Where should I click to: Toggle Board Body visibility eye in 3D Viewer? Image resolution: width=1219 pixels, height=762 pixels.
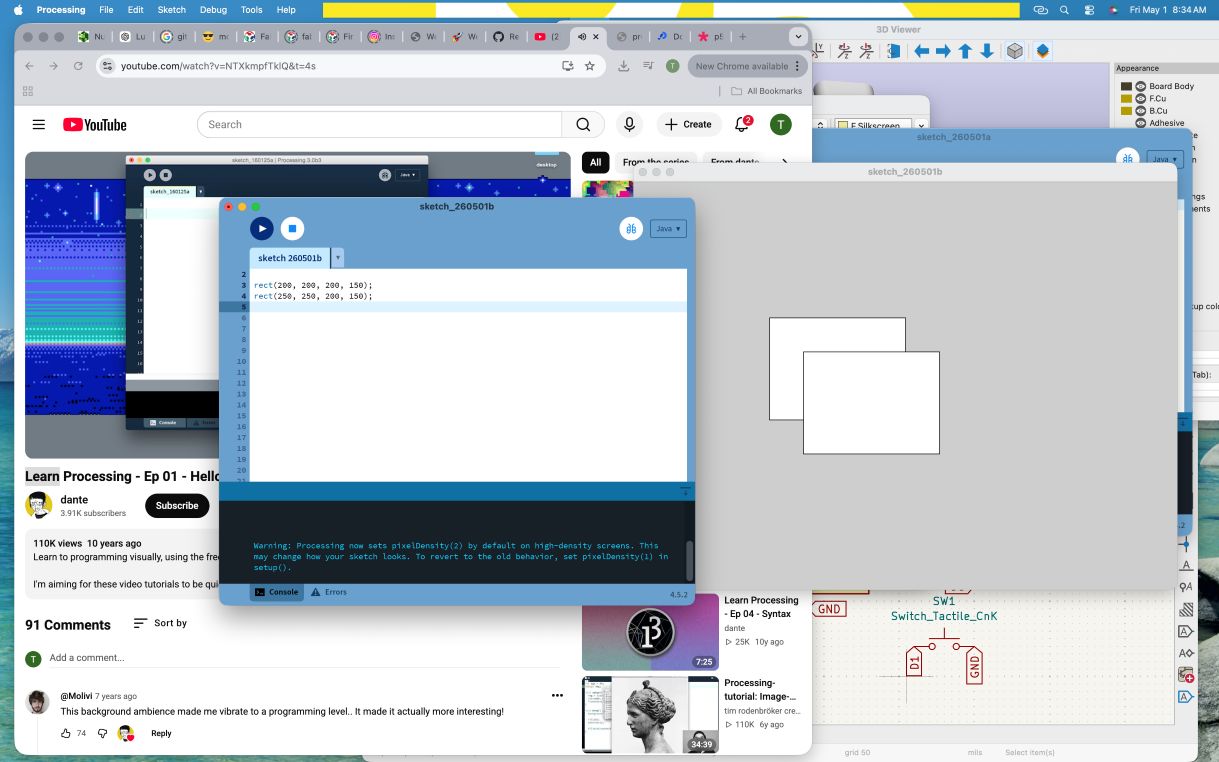click(1140, 87)
